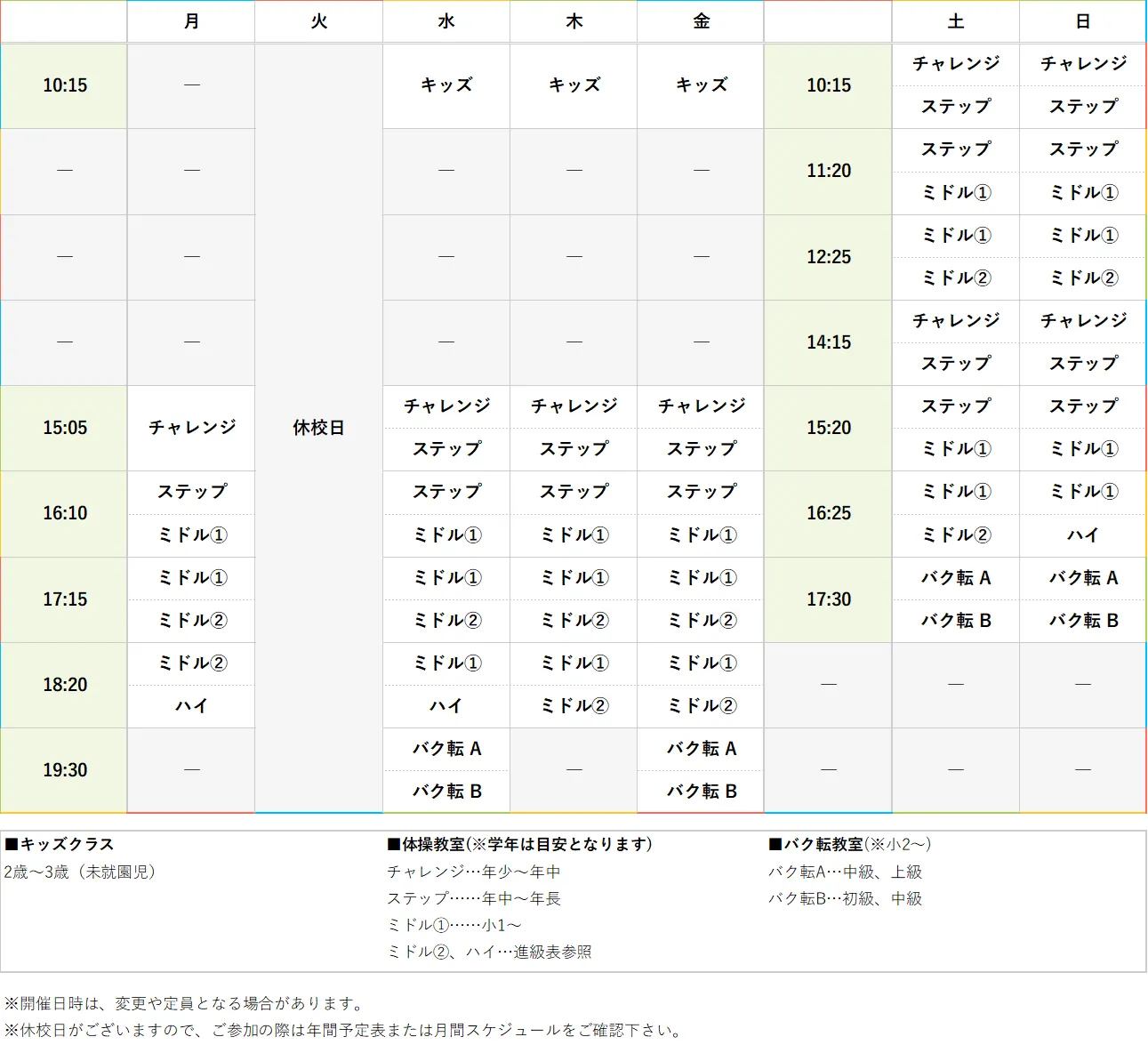
Task: Click バク転 B at 金曜 19:30
Action: (x=700, y=792)
